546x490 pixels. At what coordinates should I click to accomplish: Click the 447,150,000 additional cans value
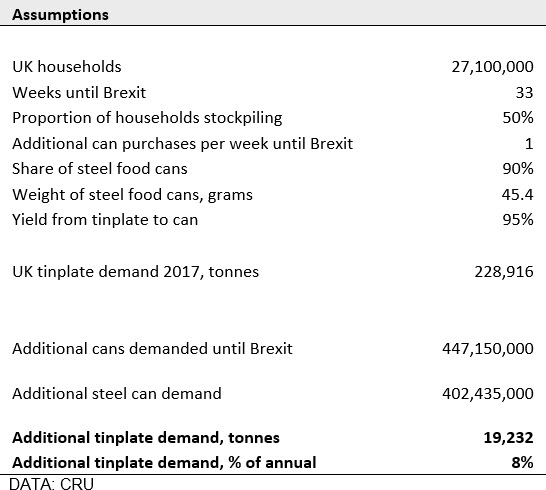click(488, 348)
